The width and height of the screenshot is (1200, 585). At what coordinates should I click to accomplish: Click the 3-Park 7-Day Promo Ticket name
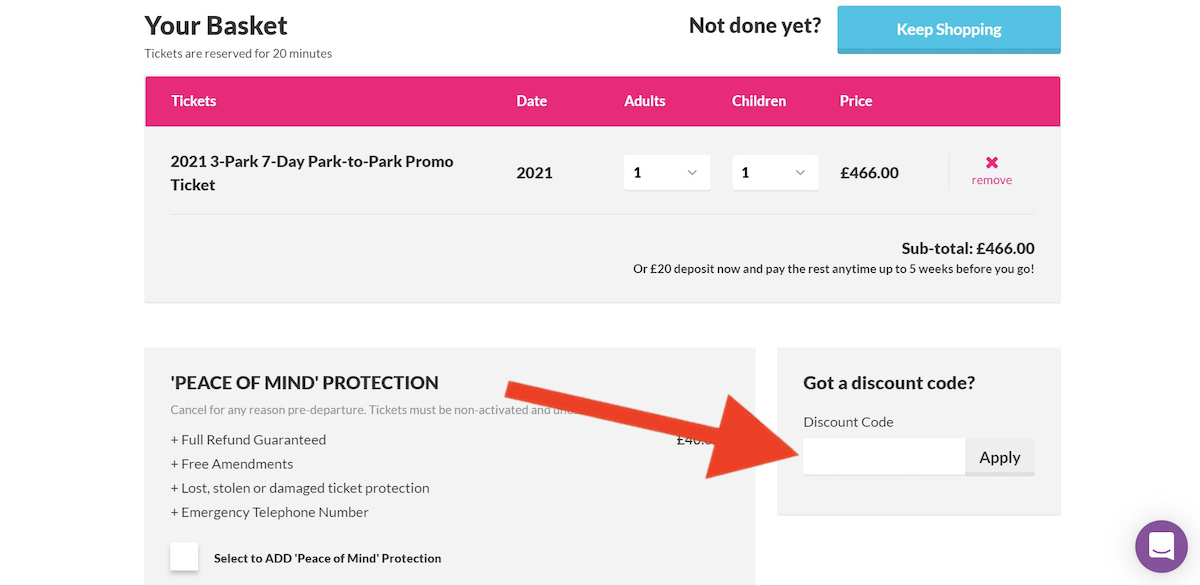coord(312,173)
